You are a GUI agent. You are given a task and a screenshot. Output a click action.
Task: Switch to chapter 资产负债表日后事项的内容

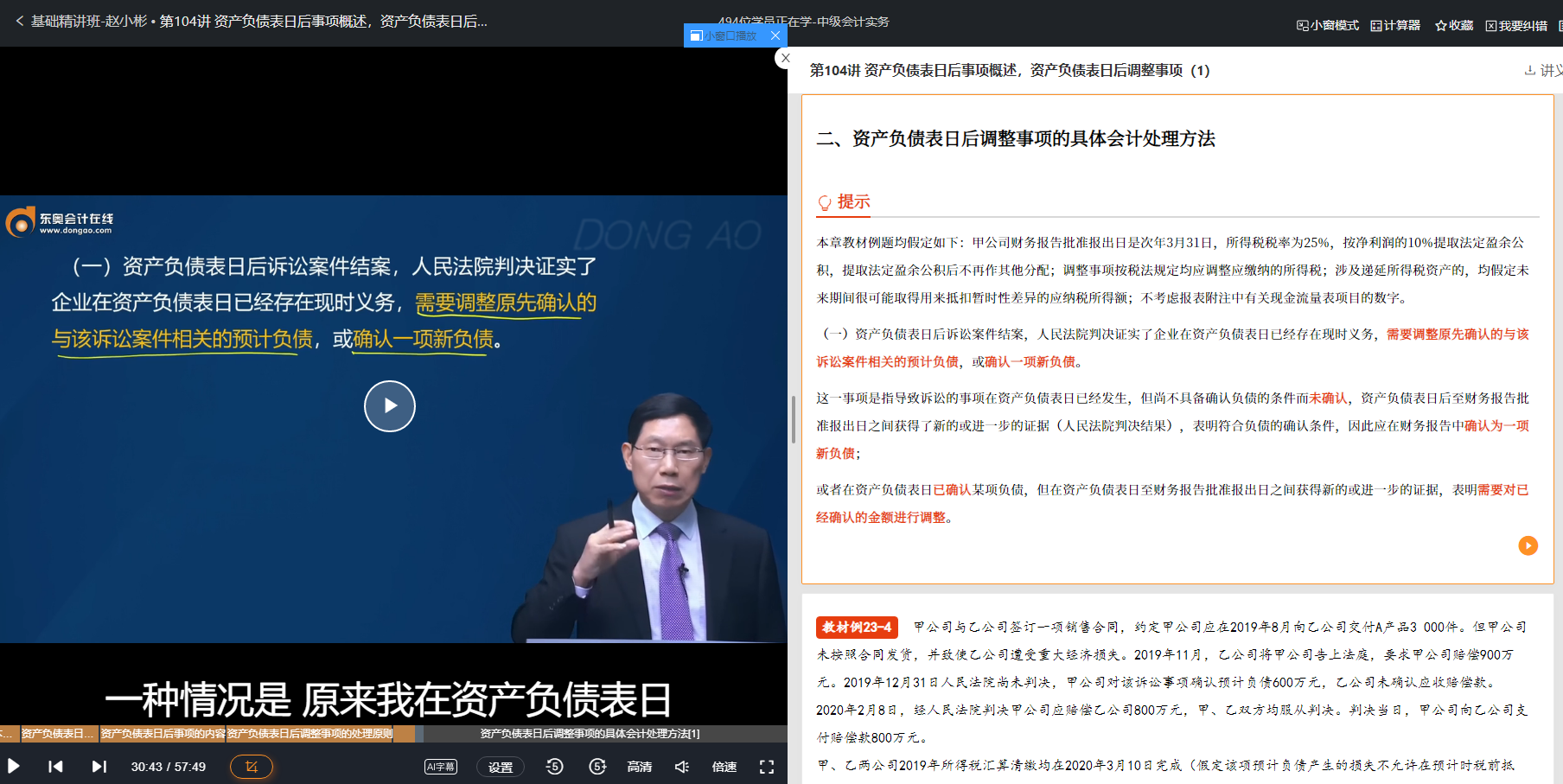pos(163,734)
